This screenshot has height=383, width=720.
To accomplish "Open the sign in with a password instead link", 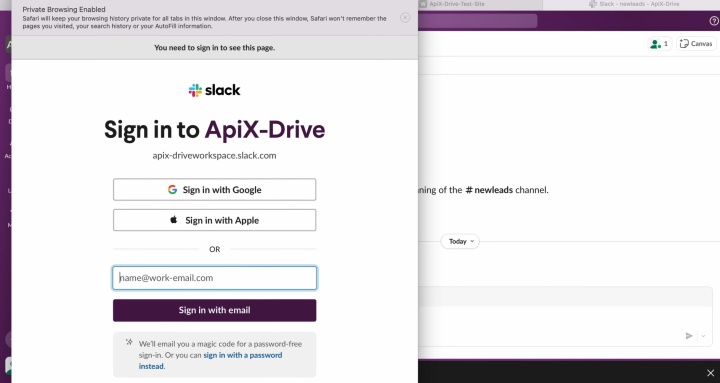I will (x=210, y=360).
